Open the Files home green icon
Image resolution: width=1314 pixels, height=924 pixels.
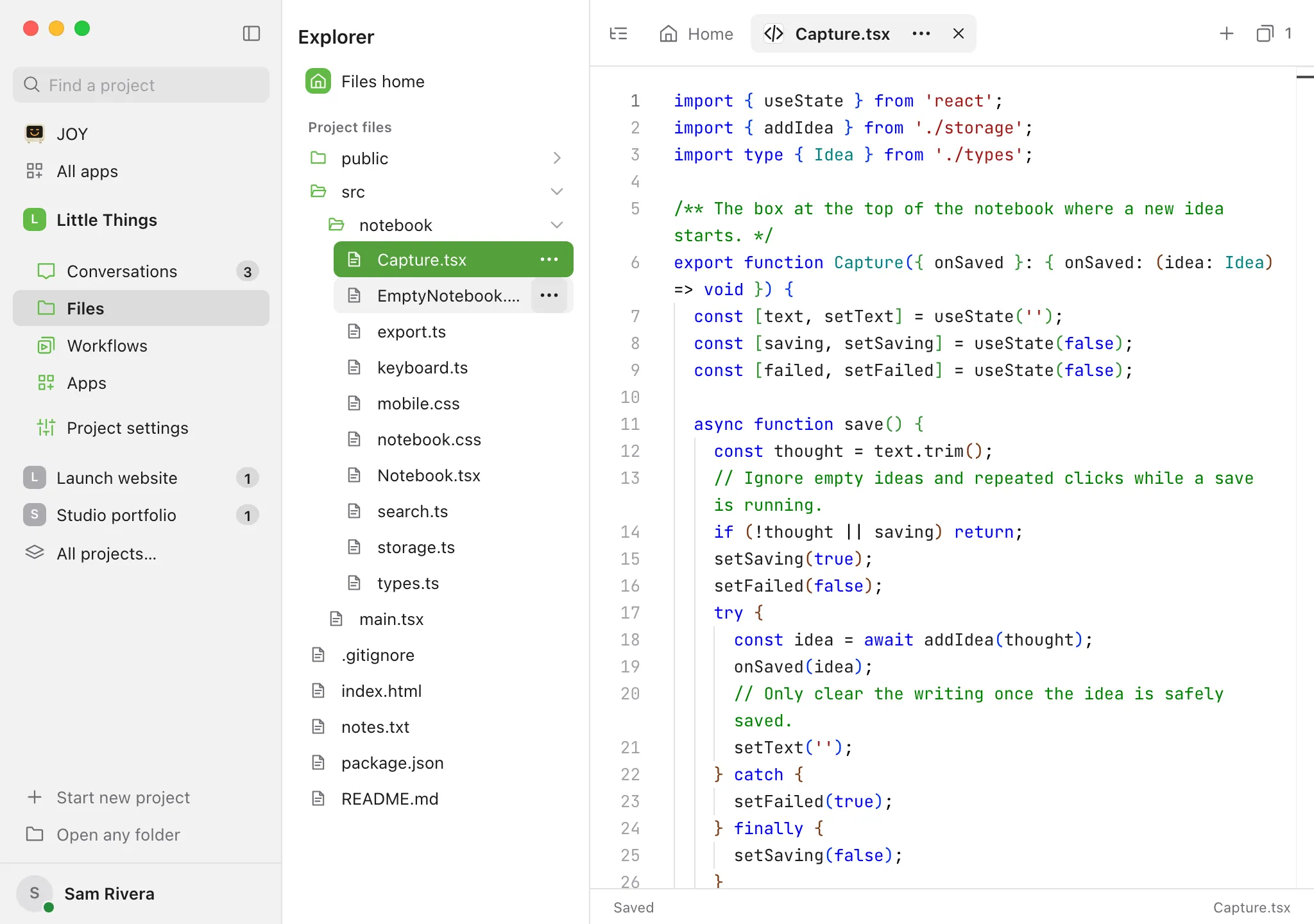coord(318,81)
